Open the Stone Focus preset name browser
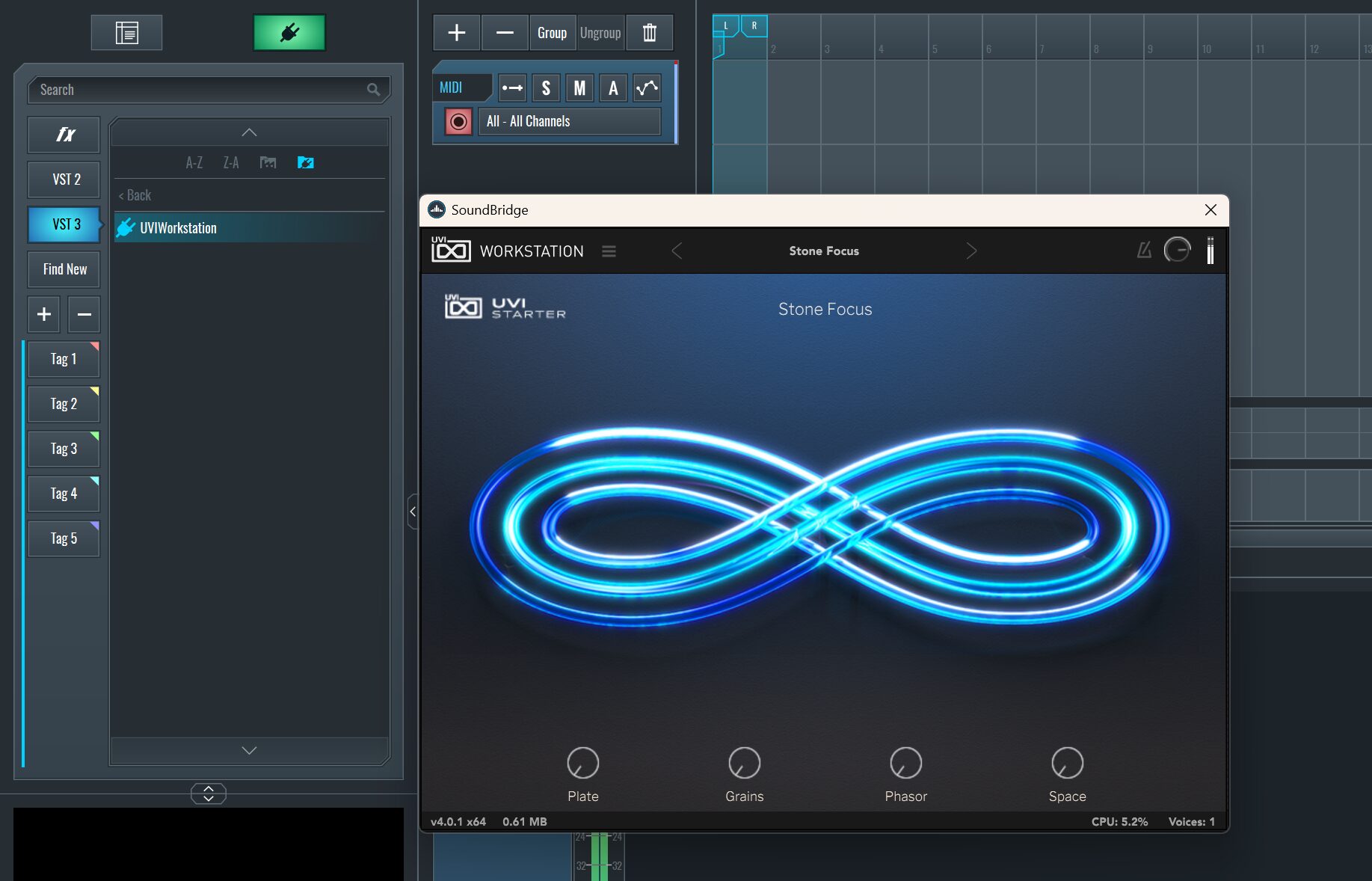The width and height of the screenshot is (1372, 881). pyautogui.click(x=824, y=251)
